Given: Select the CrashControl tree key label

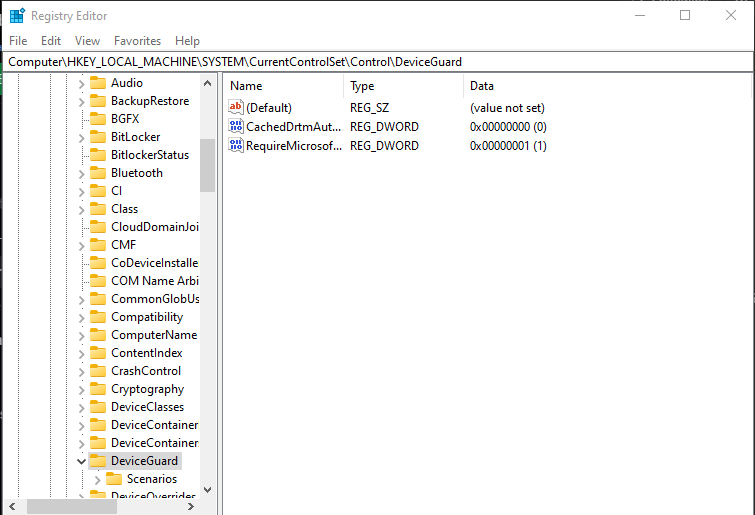Looking at the screenshot, I should coord(146,371).
